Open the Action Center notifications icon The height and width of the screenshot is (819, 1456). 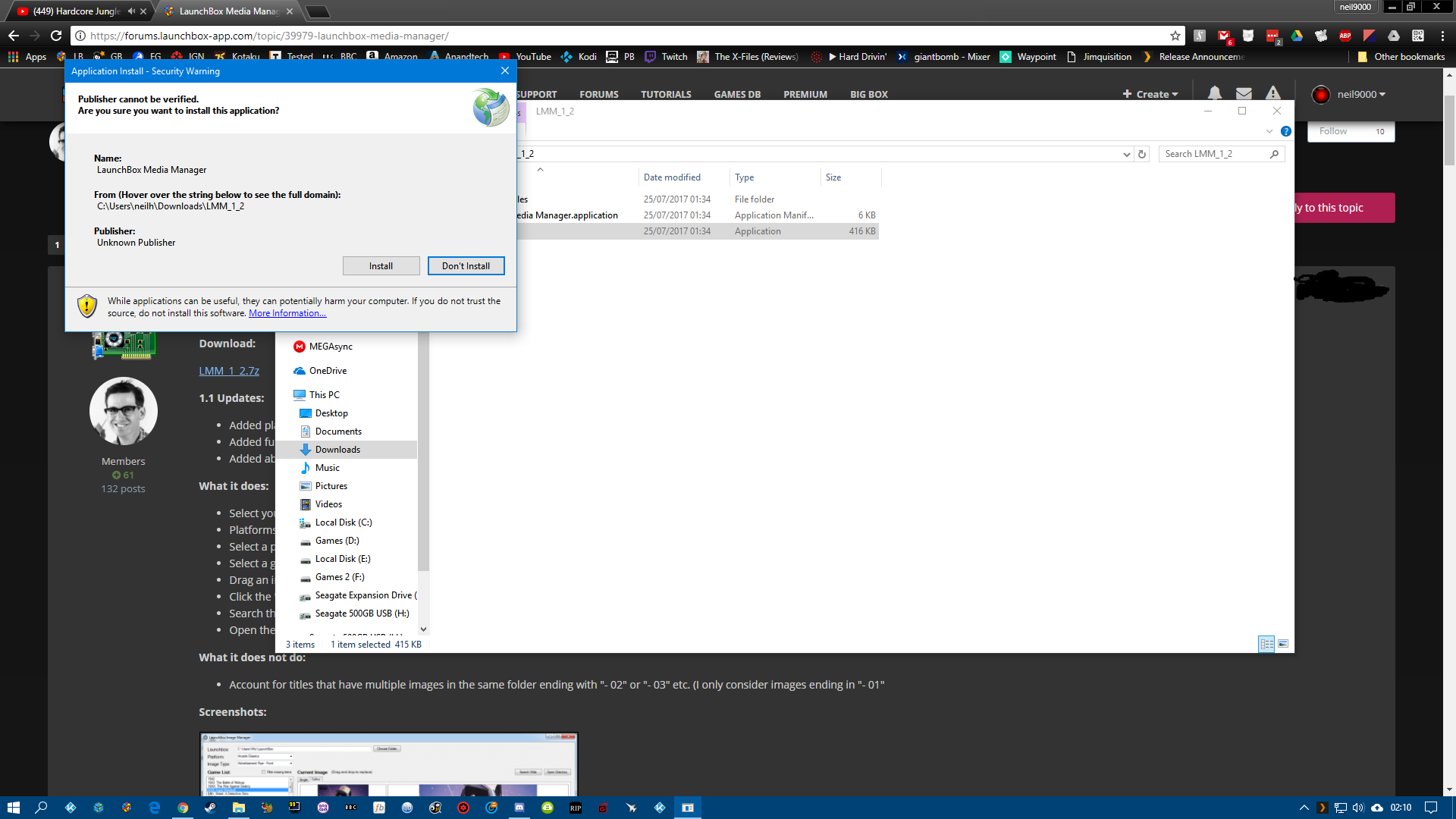[1431, 808]
